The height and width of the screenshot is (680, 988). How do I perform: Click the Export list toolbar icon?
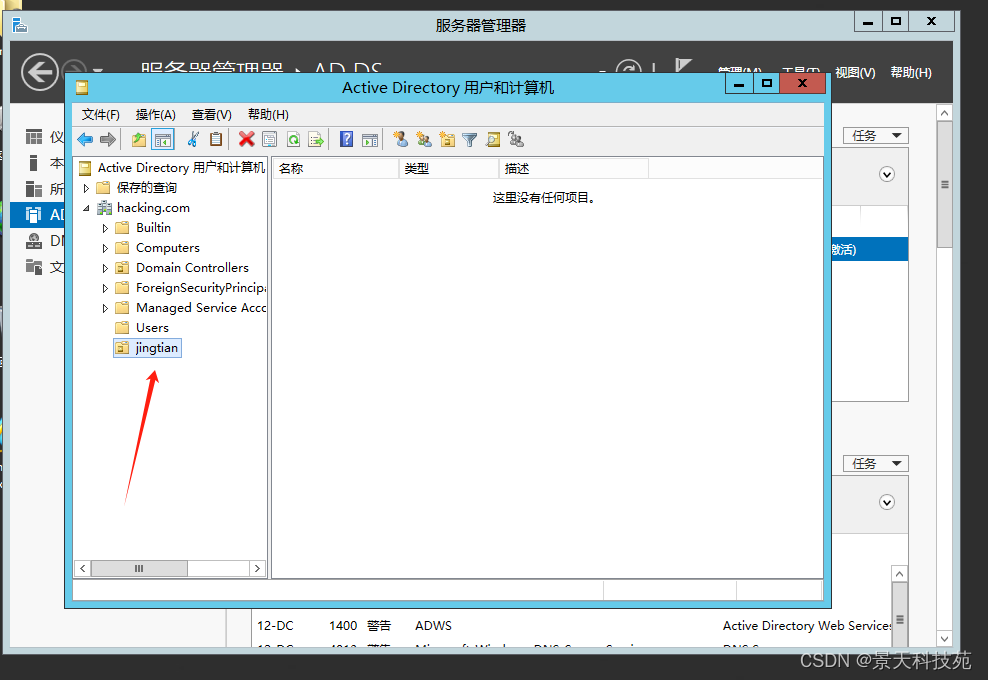(316, 139)
